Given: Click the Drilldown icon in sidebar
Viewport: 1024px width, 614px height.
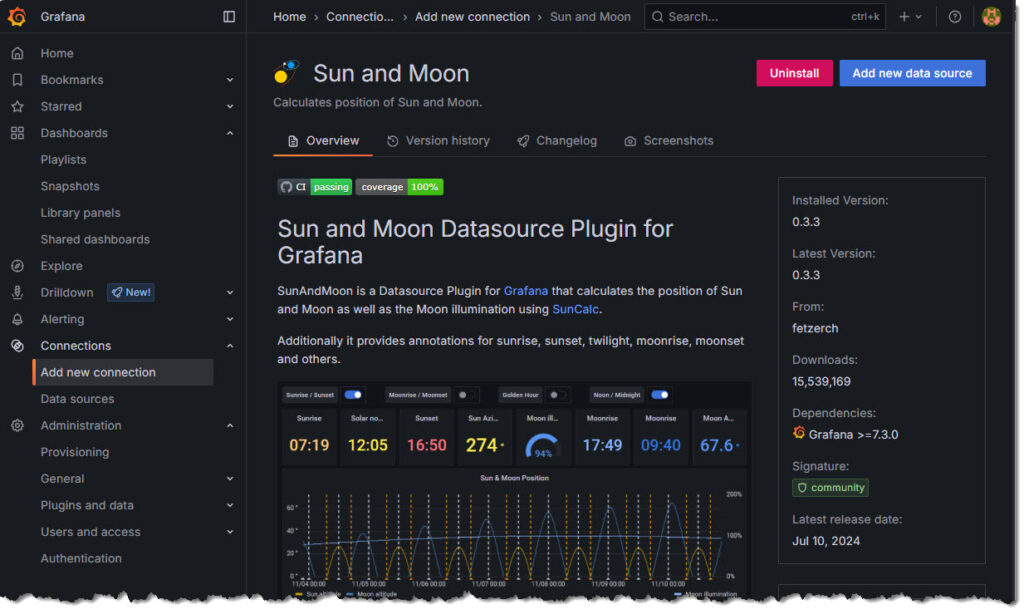Looking at the screenshot, I should point(18,293).
